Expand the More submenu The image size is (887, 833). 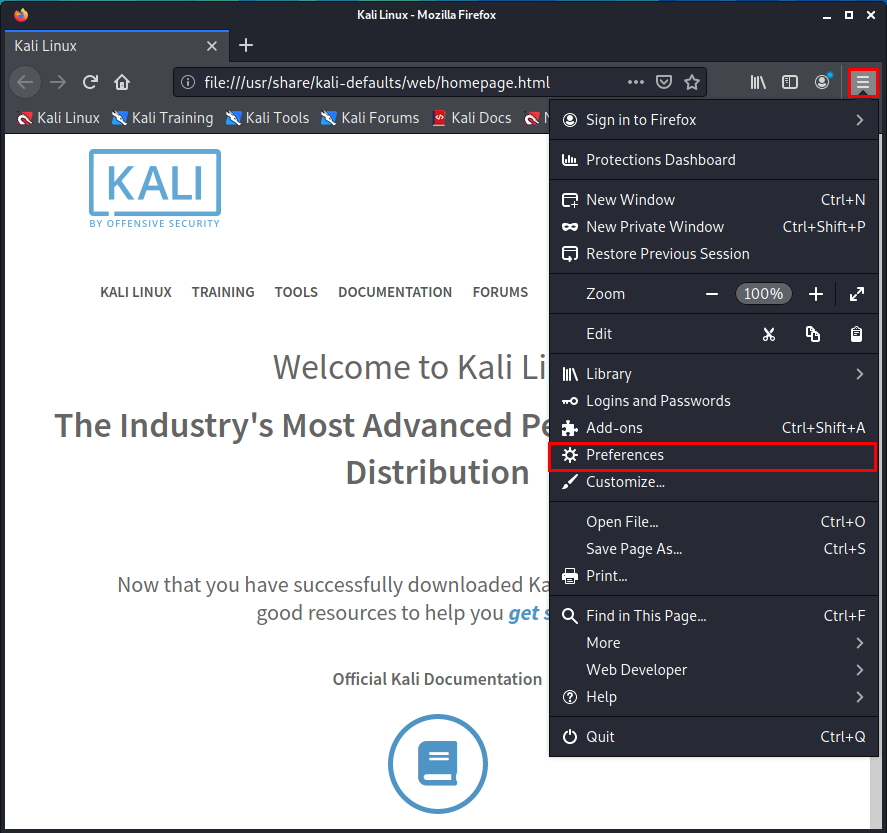(713, 643)
